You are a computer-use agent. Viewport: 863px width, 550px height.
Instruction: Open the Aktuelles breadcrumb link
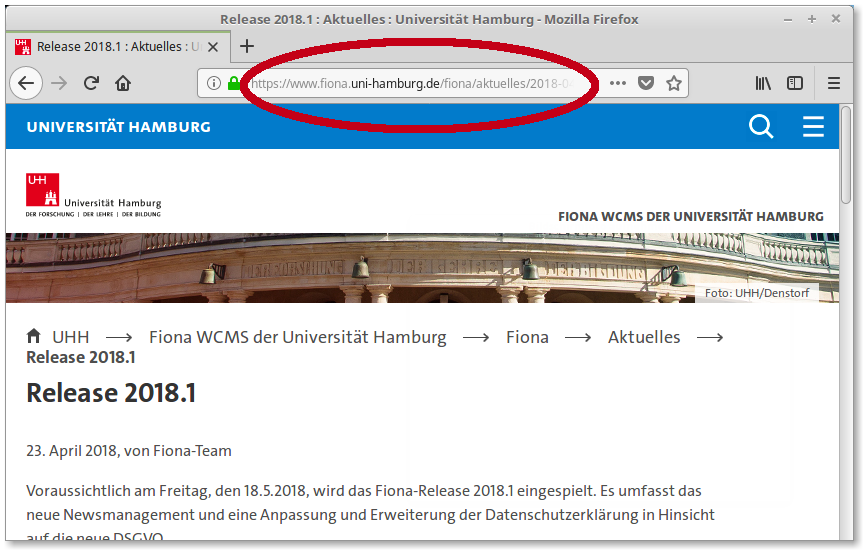(644, 337)
